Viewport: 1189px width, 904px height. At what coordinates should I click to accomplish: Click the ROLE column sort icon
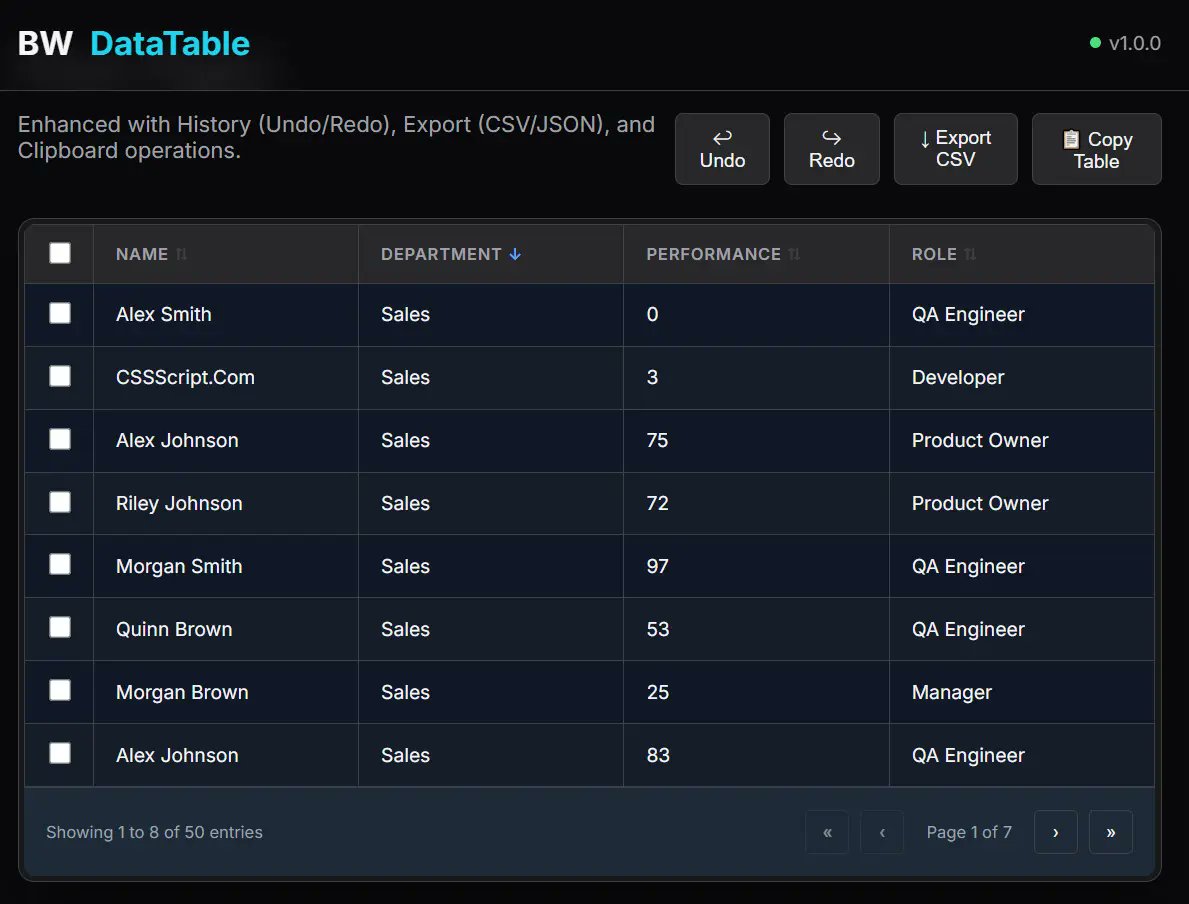point(969,254)
